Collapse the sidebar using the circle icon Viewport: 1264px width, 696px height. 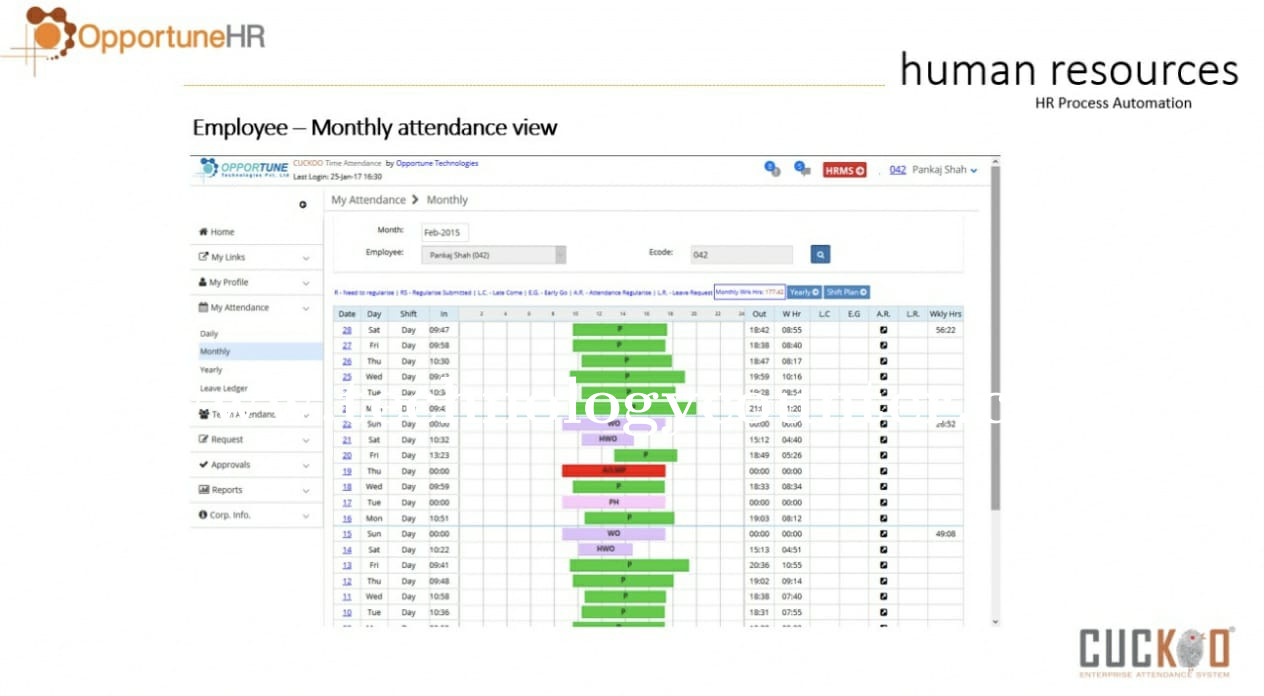click(x=303, y=205)
